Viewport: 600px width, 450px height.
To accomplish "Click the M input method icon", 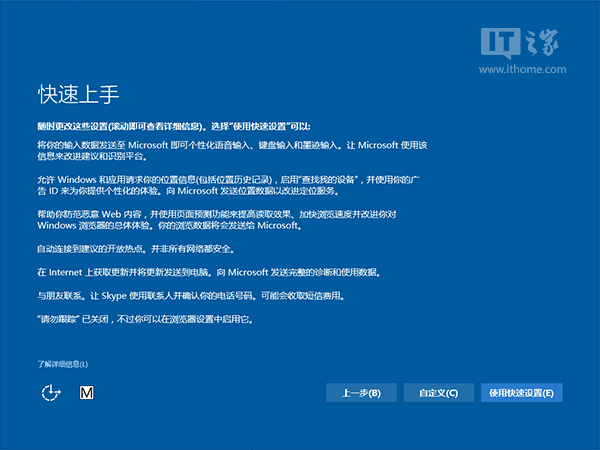I will (x=86, y=393).
